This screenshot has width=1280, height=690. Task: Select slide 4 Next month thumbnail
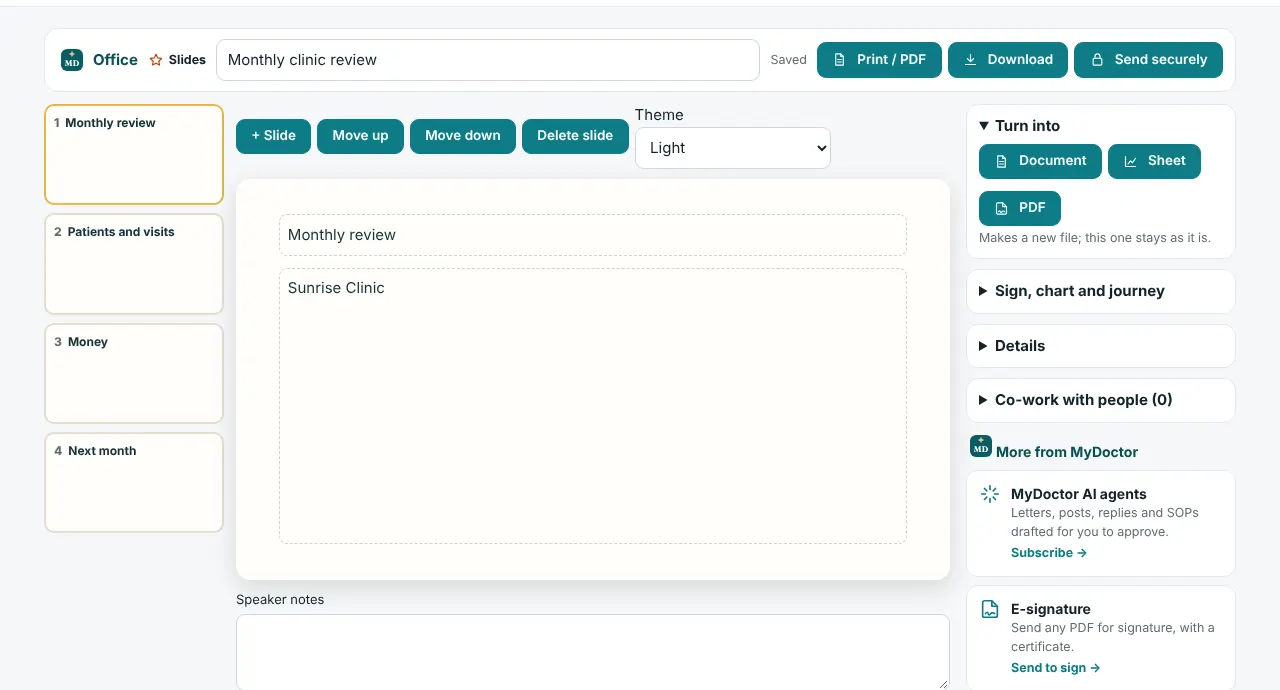click(134, 482)
